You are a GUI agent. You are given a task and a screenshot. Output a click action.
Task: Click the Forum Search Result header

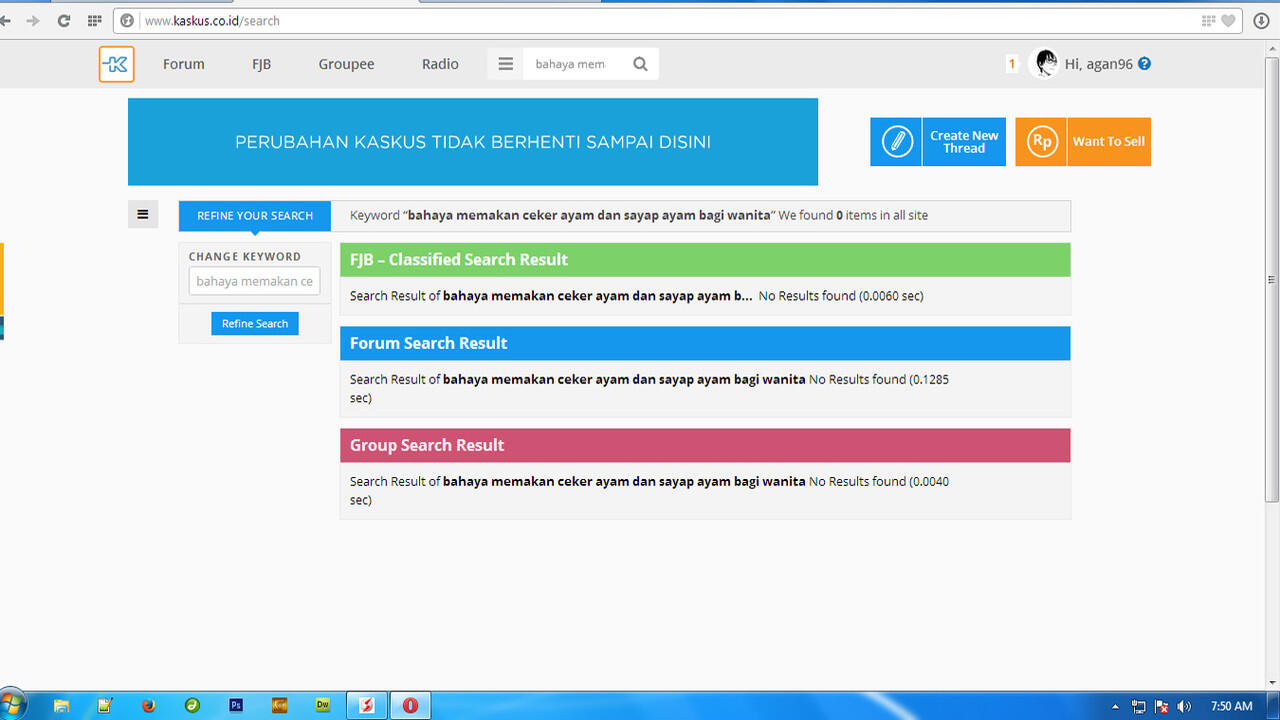[x=705, y=343]
